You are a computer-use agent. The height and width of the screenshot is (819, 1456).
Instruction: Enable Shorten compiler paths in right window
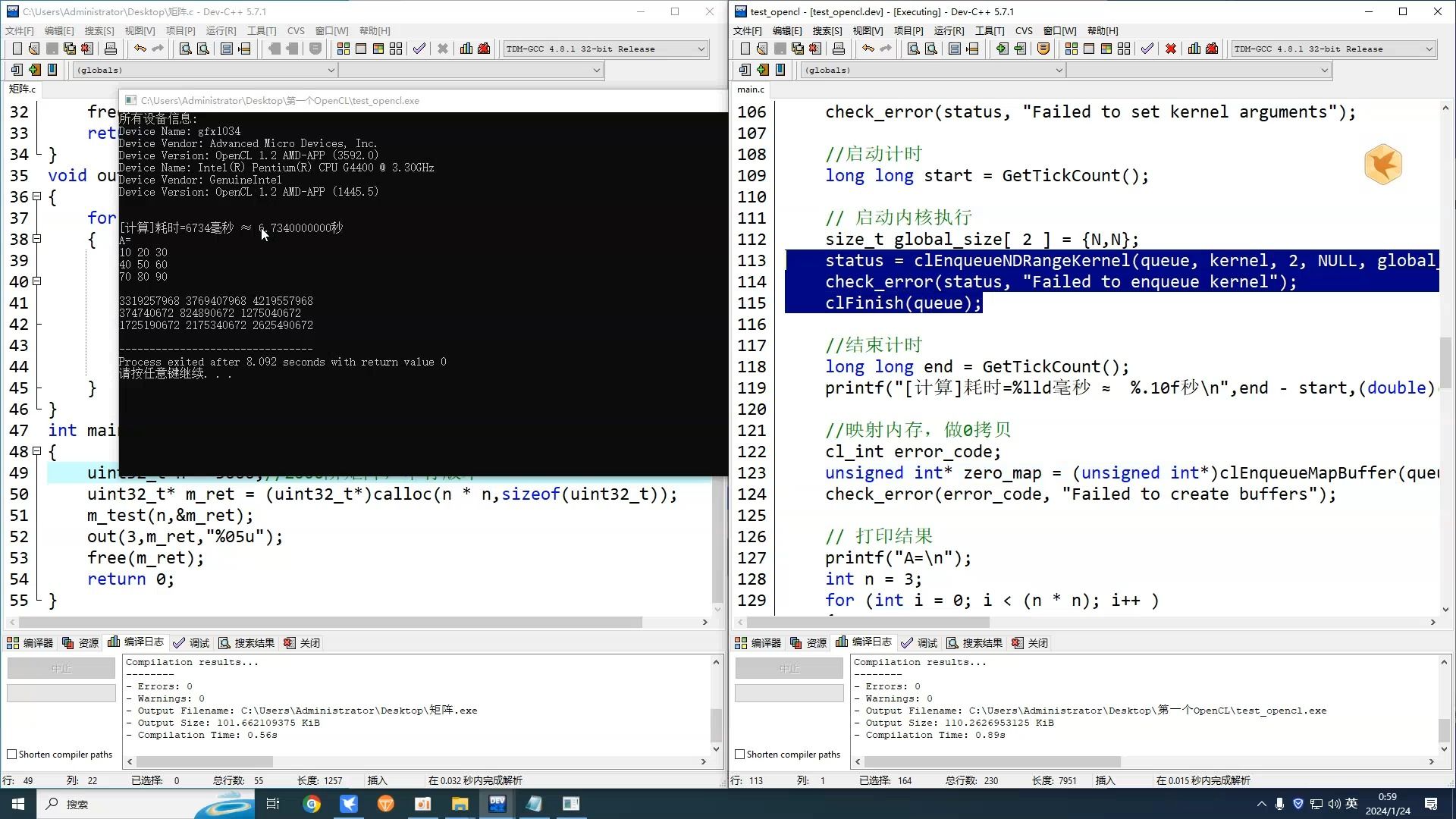(x=740, y=755)
